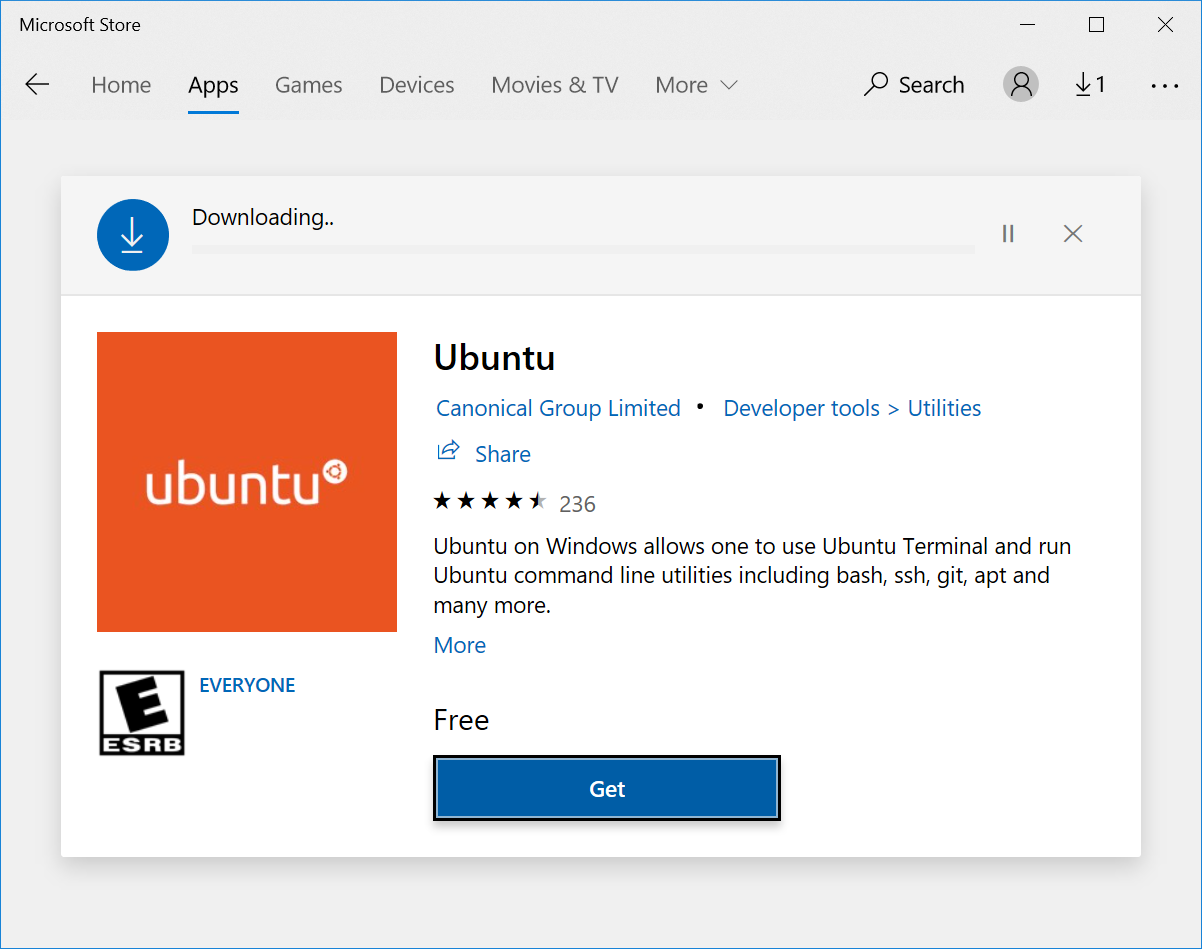Click the Free price label
The height and width of the screenshot is (949, 1202).
pyautogui.click(x=461, y=720)
